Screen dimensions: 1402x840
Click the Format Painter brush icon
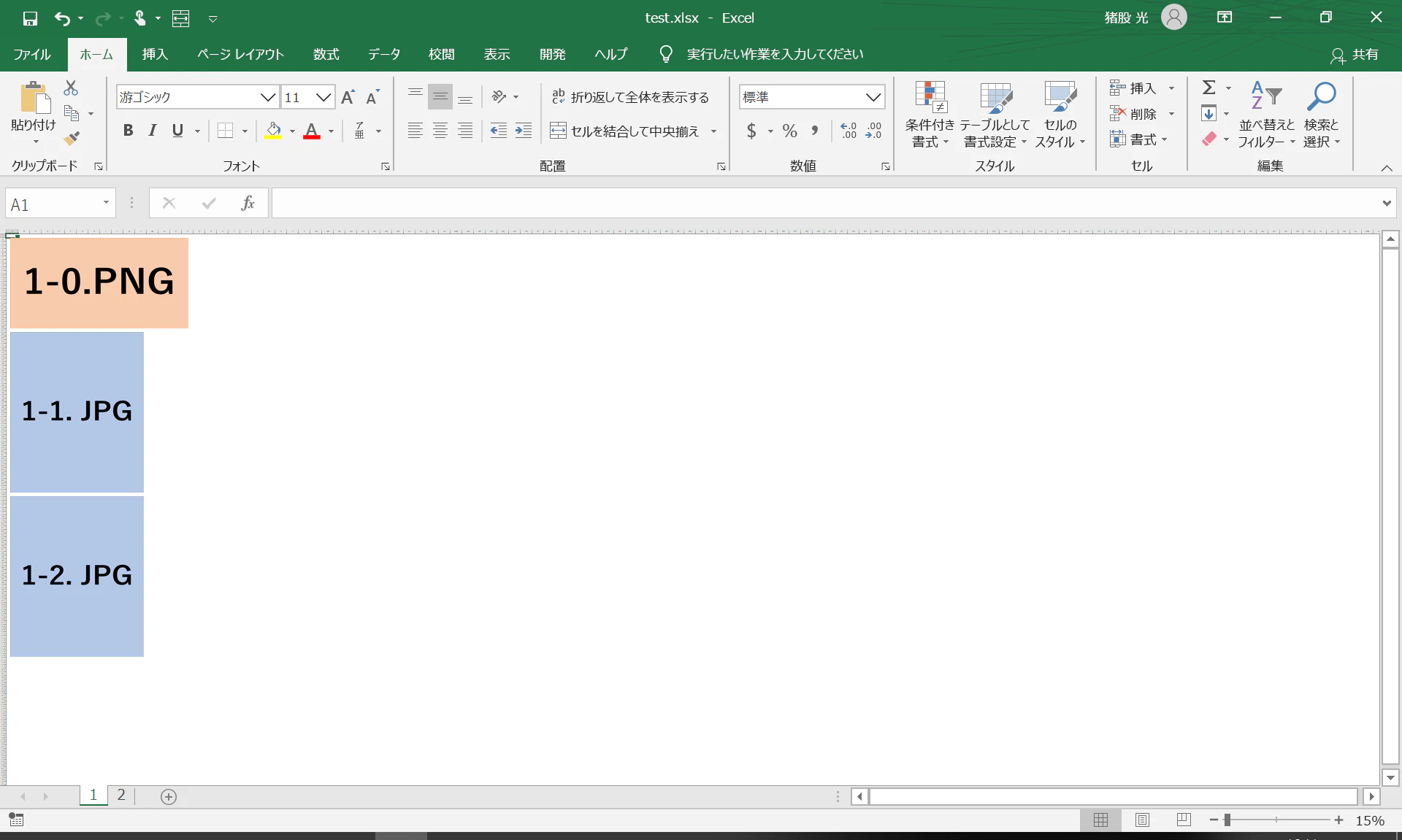pyautogui.click(x=72, y=138)
